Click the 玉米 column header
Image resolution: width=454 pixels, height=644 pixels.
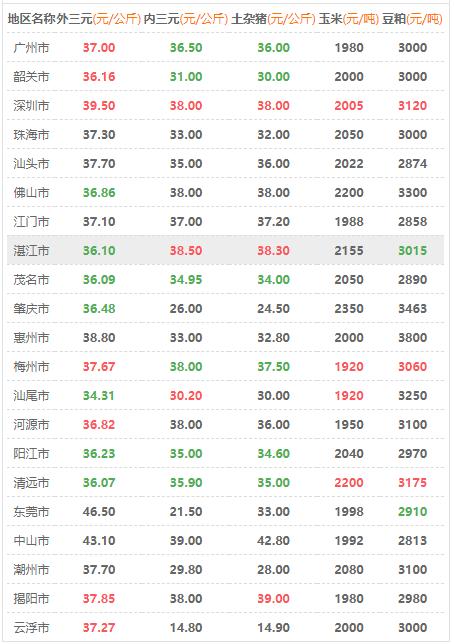pyautogui.click(x=348, y=19)
